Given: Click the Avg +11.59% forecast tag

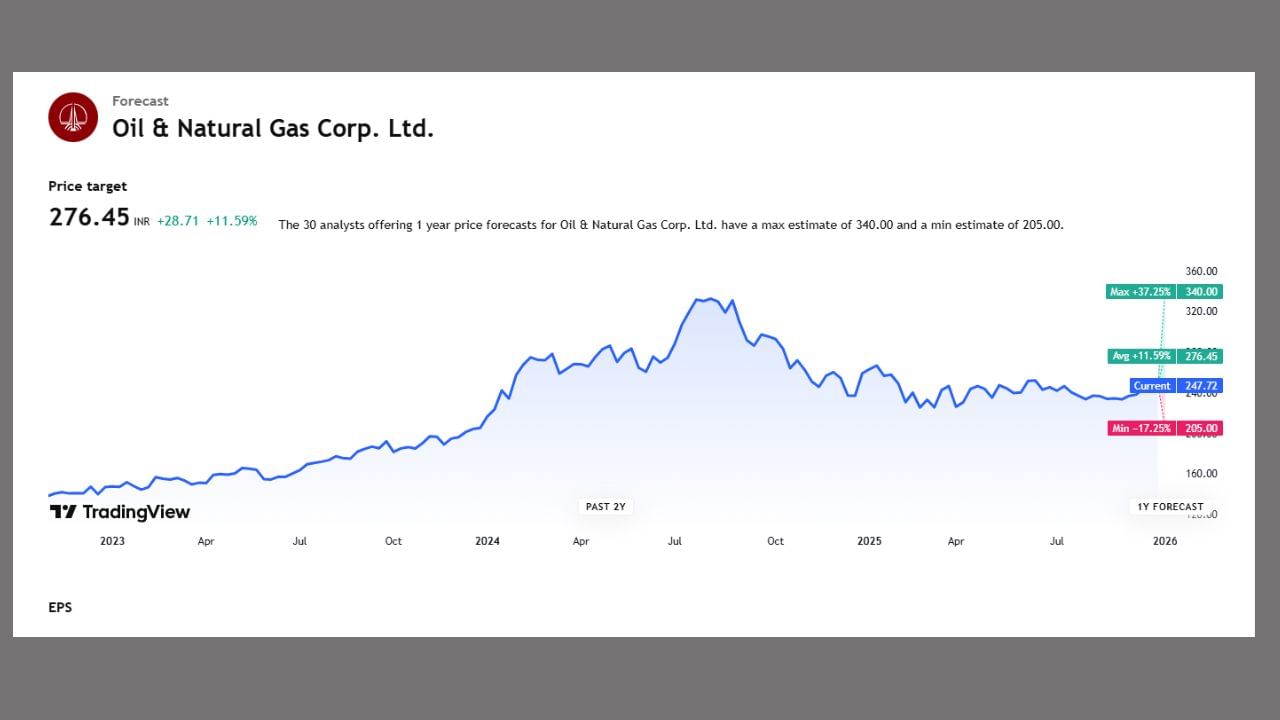Looking at the screenshot, I should point(1141,356).
